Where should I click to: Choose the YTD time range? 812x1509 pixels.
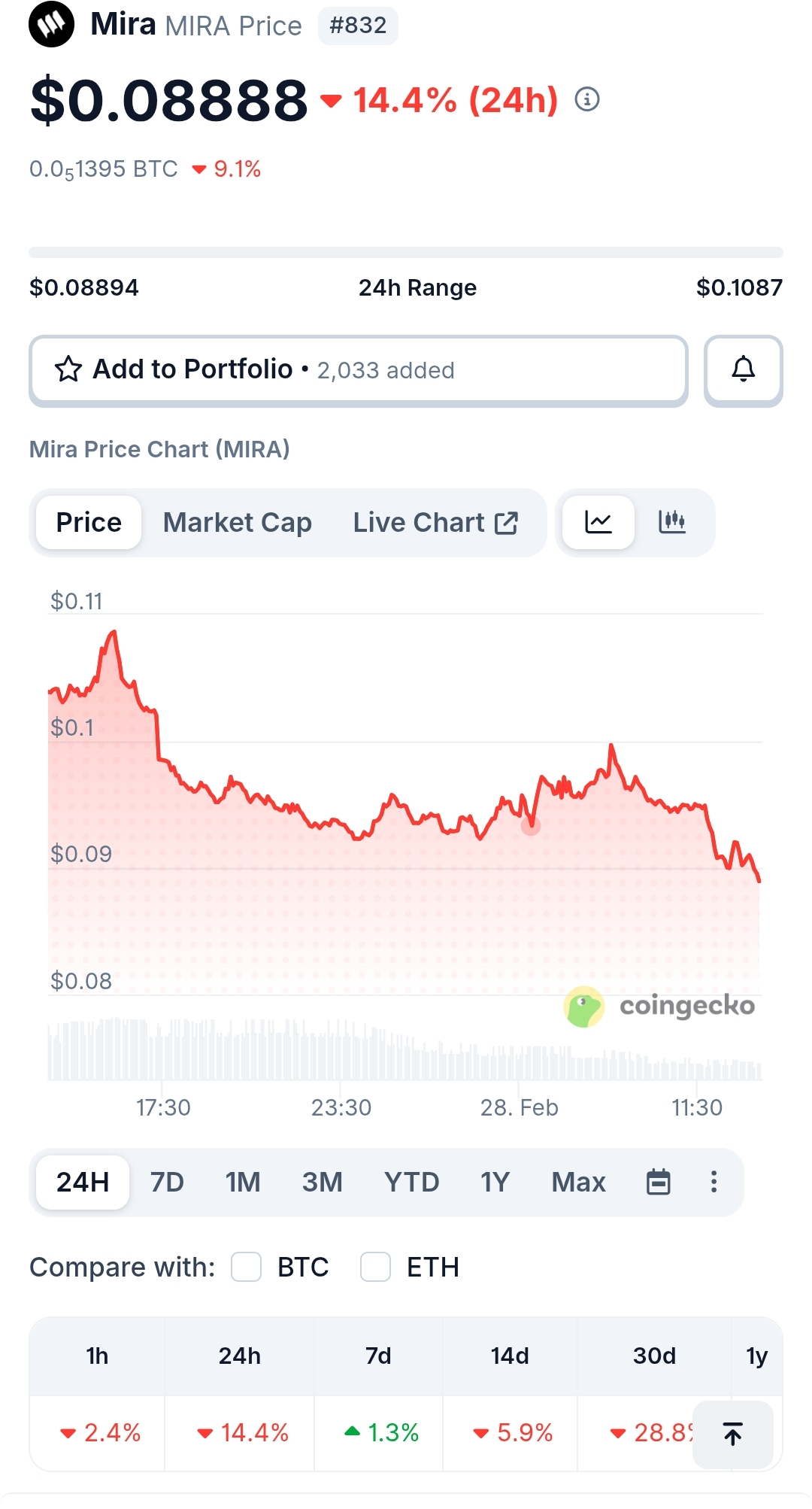tap(411, 1182)
